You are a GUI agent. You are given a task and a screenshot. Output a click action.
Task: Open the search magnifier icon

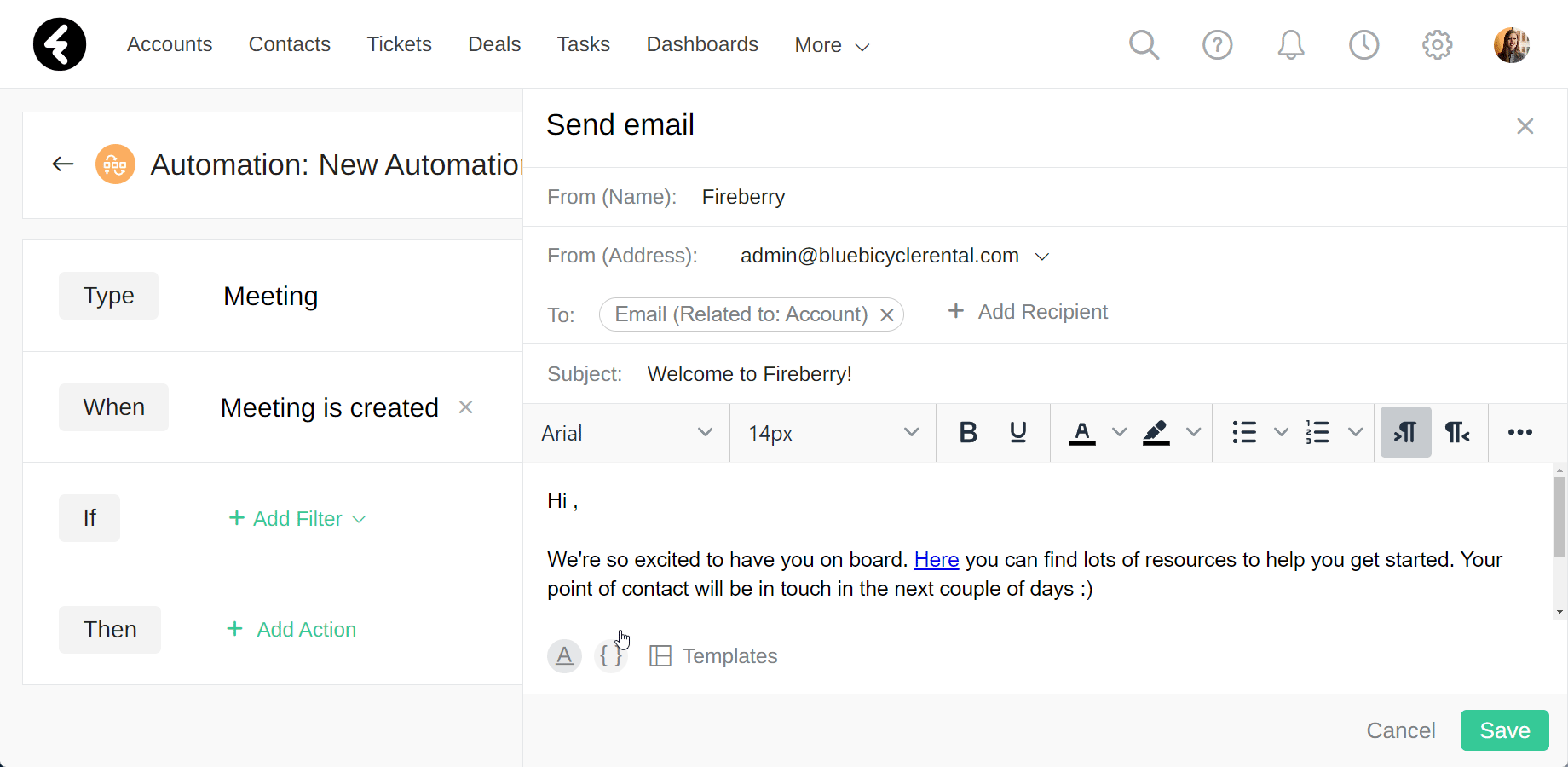pos(1144,44)
